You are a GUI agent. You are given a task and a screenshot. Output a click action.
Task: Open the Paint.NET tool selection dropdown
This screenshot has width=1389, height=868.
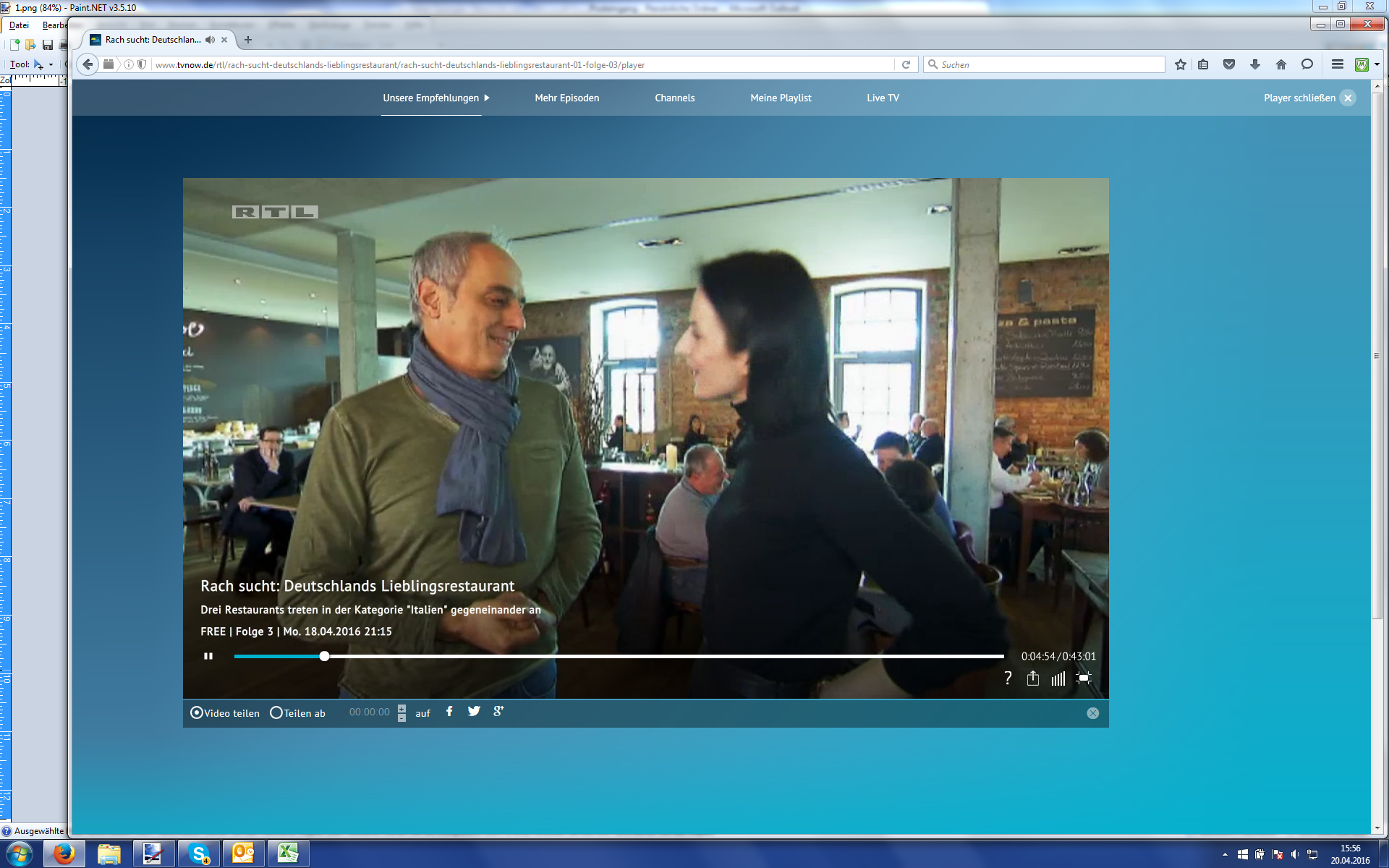pos(51,64)
